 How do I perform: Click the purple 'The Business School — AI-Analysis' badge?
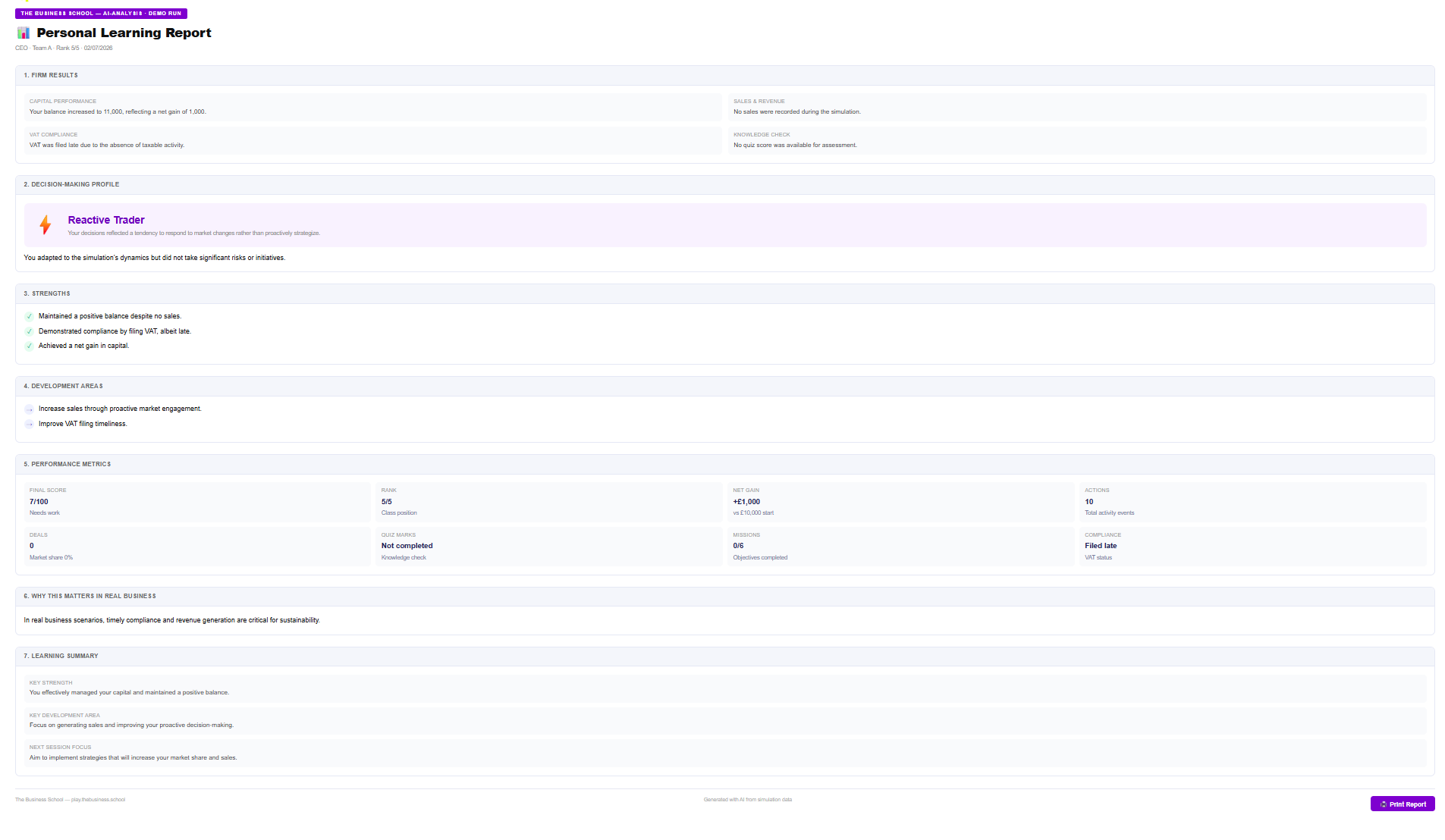(x=101, y=13)
